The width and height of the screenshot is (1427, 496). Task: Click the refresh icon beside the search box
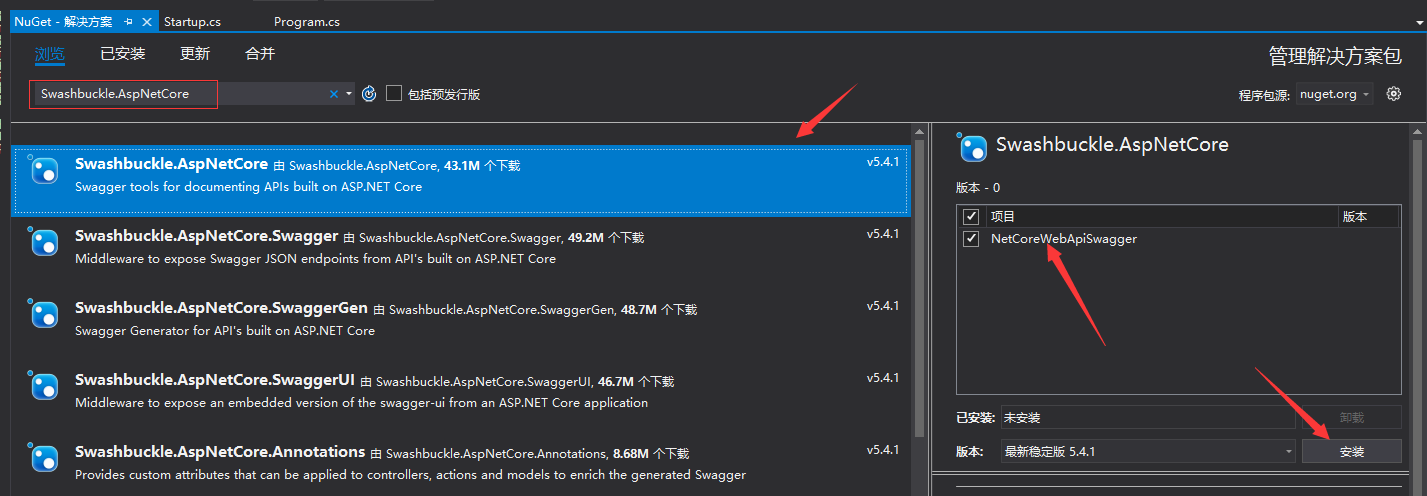[x=369, y=93]
